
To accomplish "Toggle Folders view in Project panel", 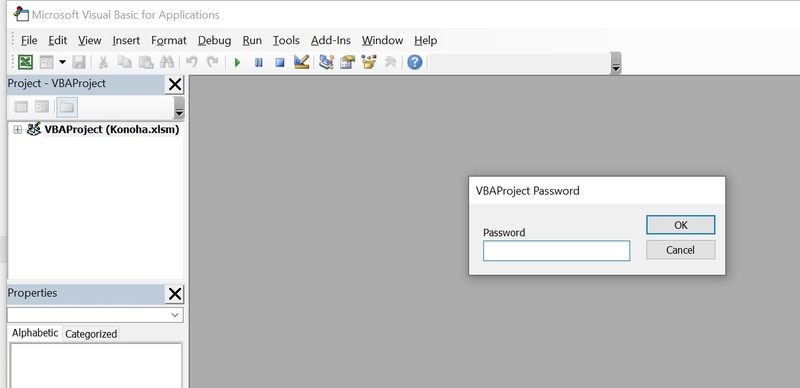I will 67,107.
